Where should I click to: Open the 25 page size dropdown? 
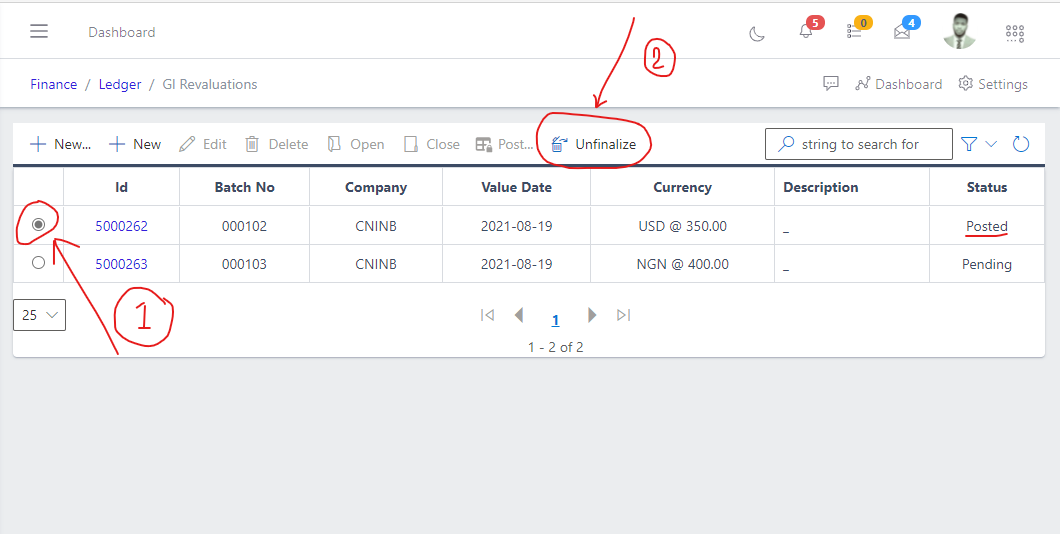tap(39, 315)
